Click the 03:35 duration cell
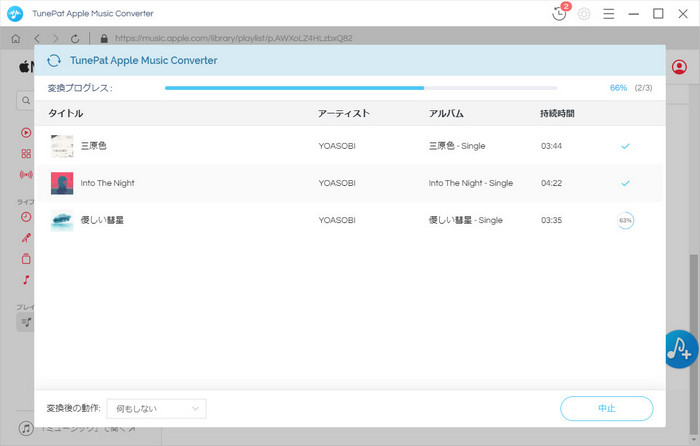Screen dimensions: 700x446 point(551,220)
